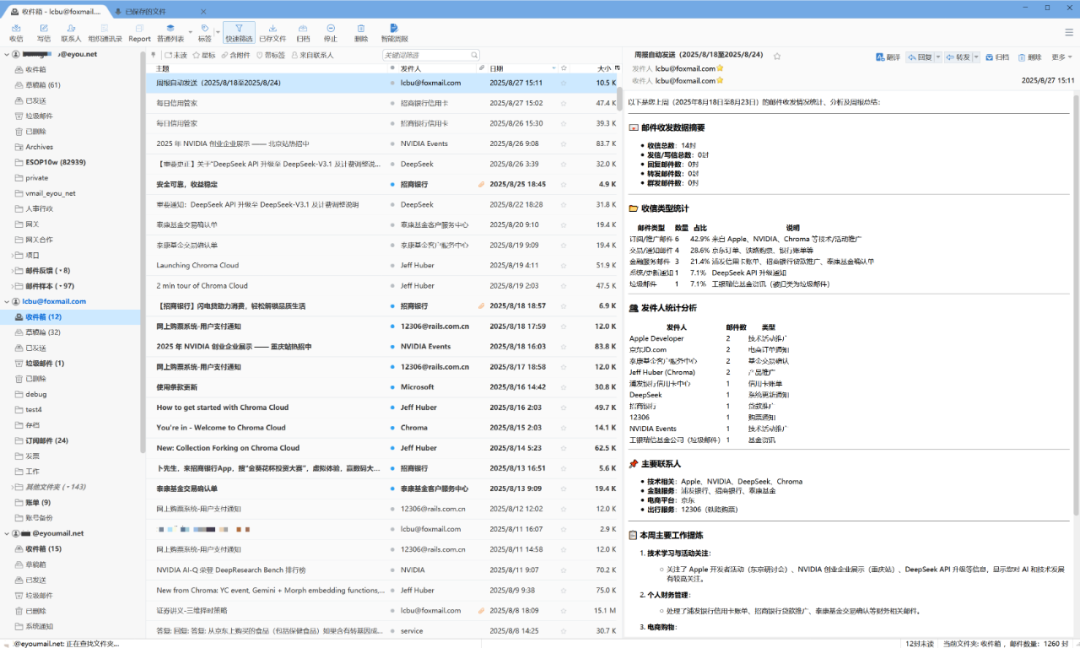Delete the message using preview 删除 icon
The width and height of the screenshot is (1080, 648).
pos(1029,58)
